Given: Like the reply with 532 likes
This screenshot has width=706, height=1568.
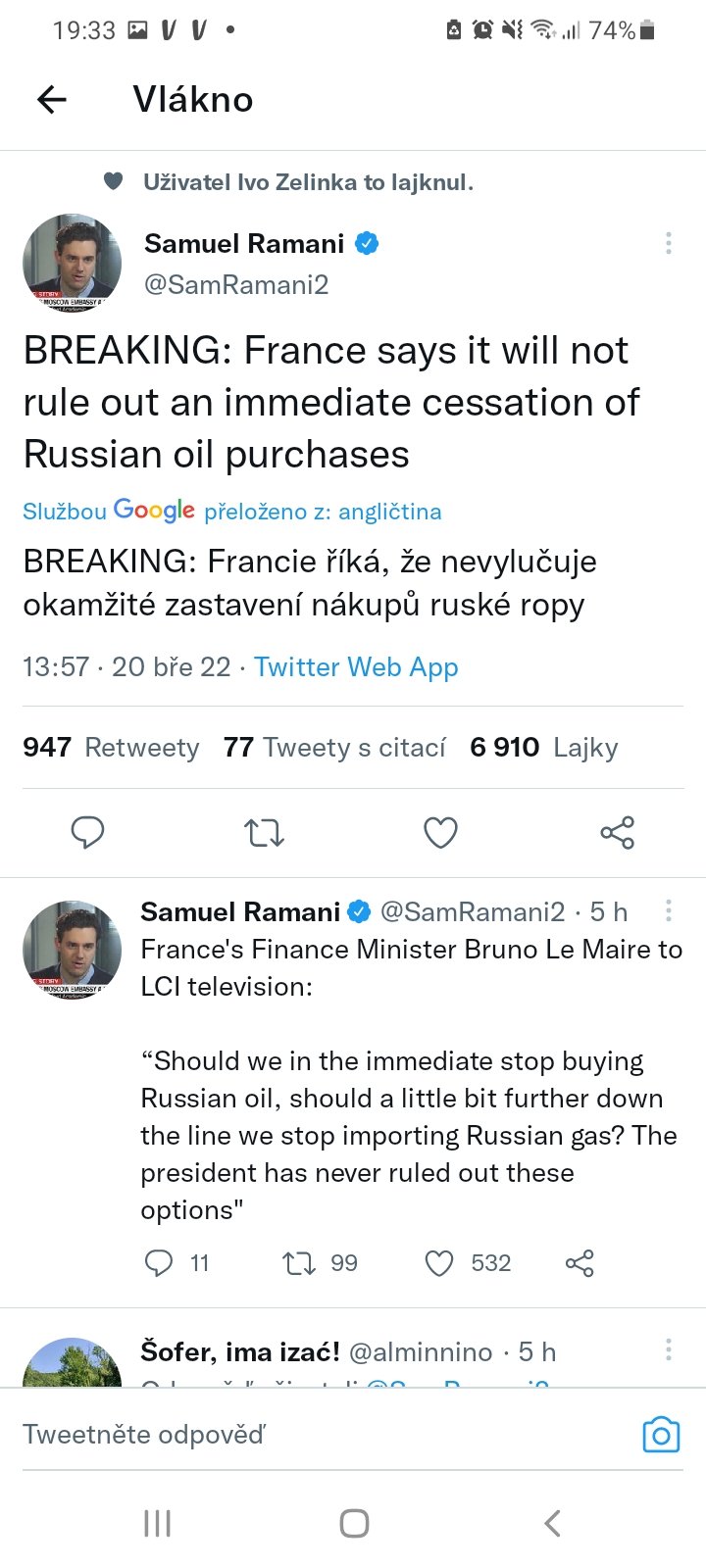Looking at the screenshot, I should click(x=439, y=1263).
